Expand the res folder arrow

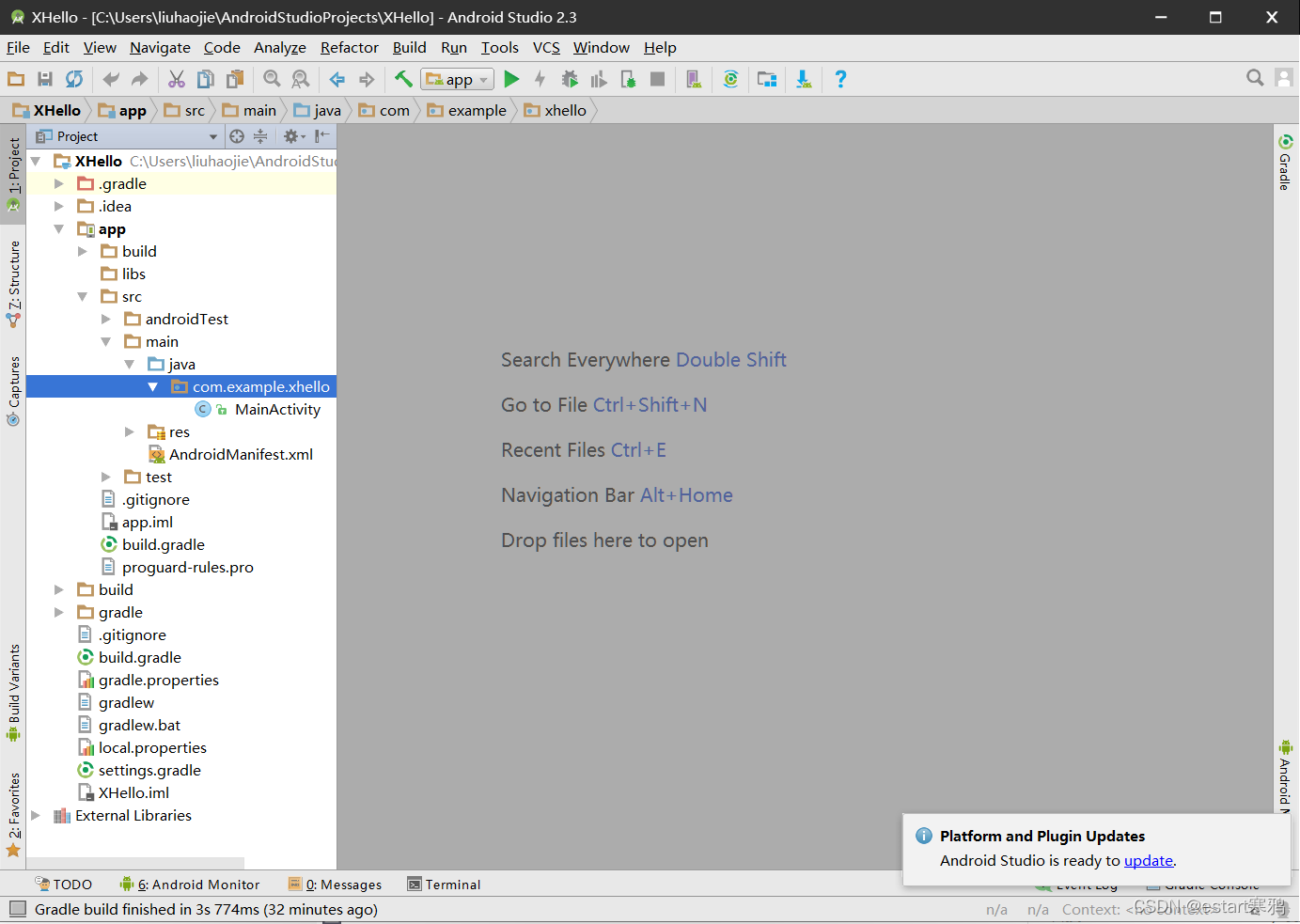130,431
